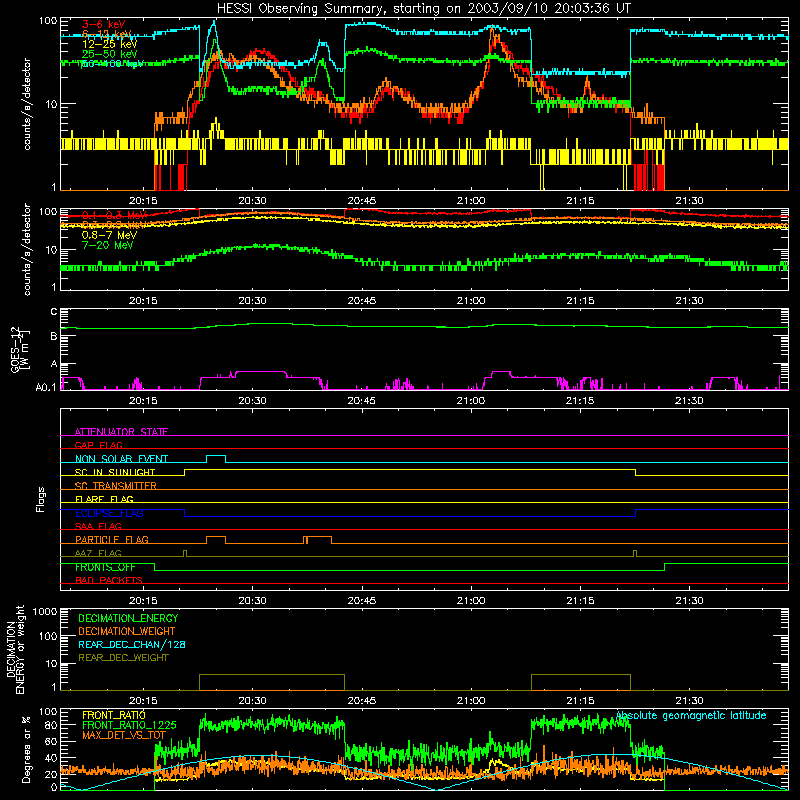
Task: Click the 20:30 tick label under the GOES-12 panel
Action: tap(252, 400)
